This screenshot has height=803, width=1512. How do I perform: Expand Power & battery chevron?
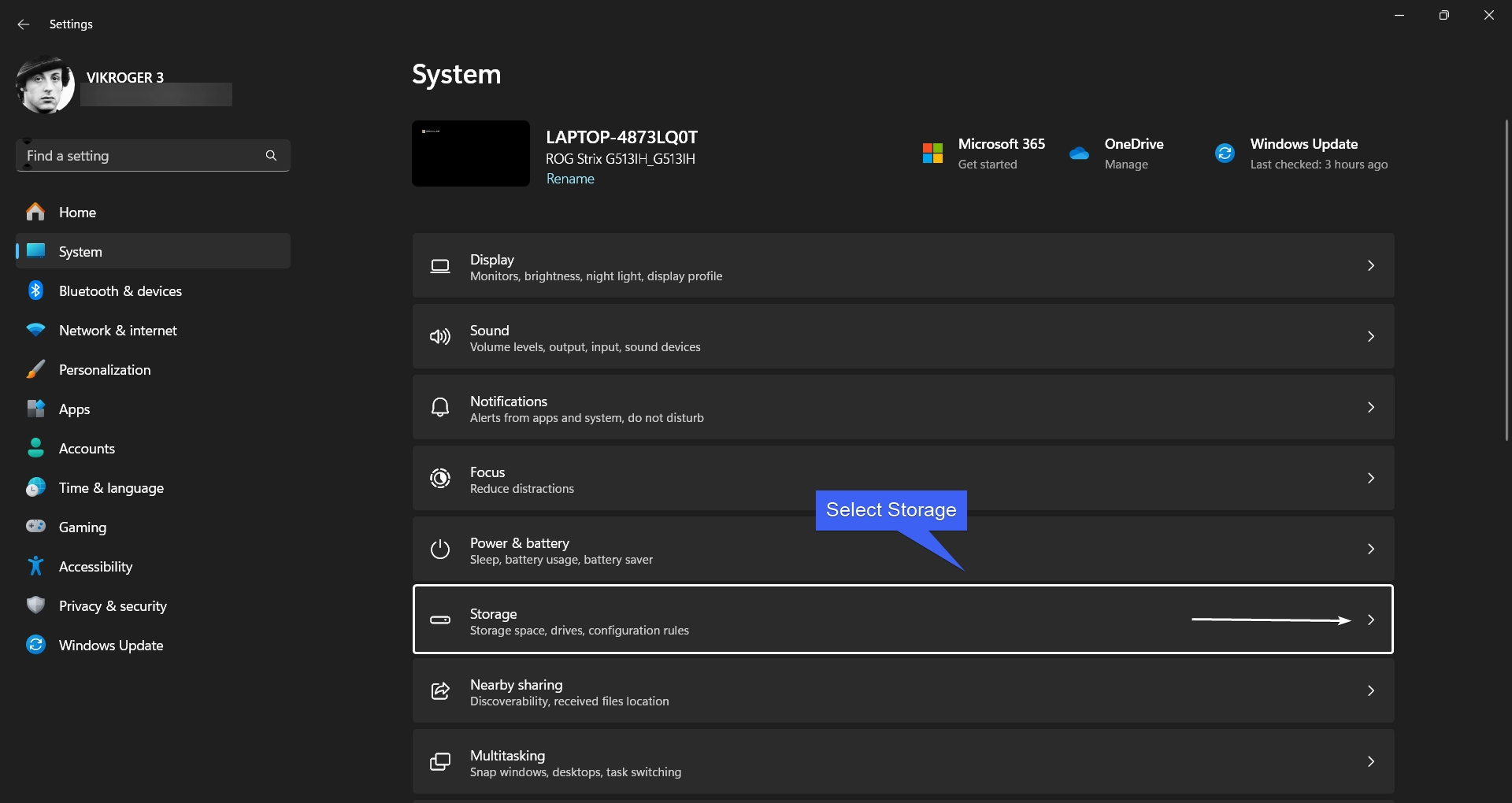(1371, 549)
